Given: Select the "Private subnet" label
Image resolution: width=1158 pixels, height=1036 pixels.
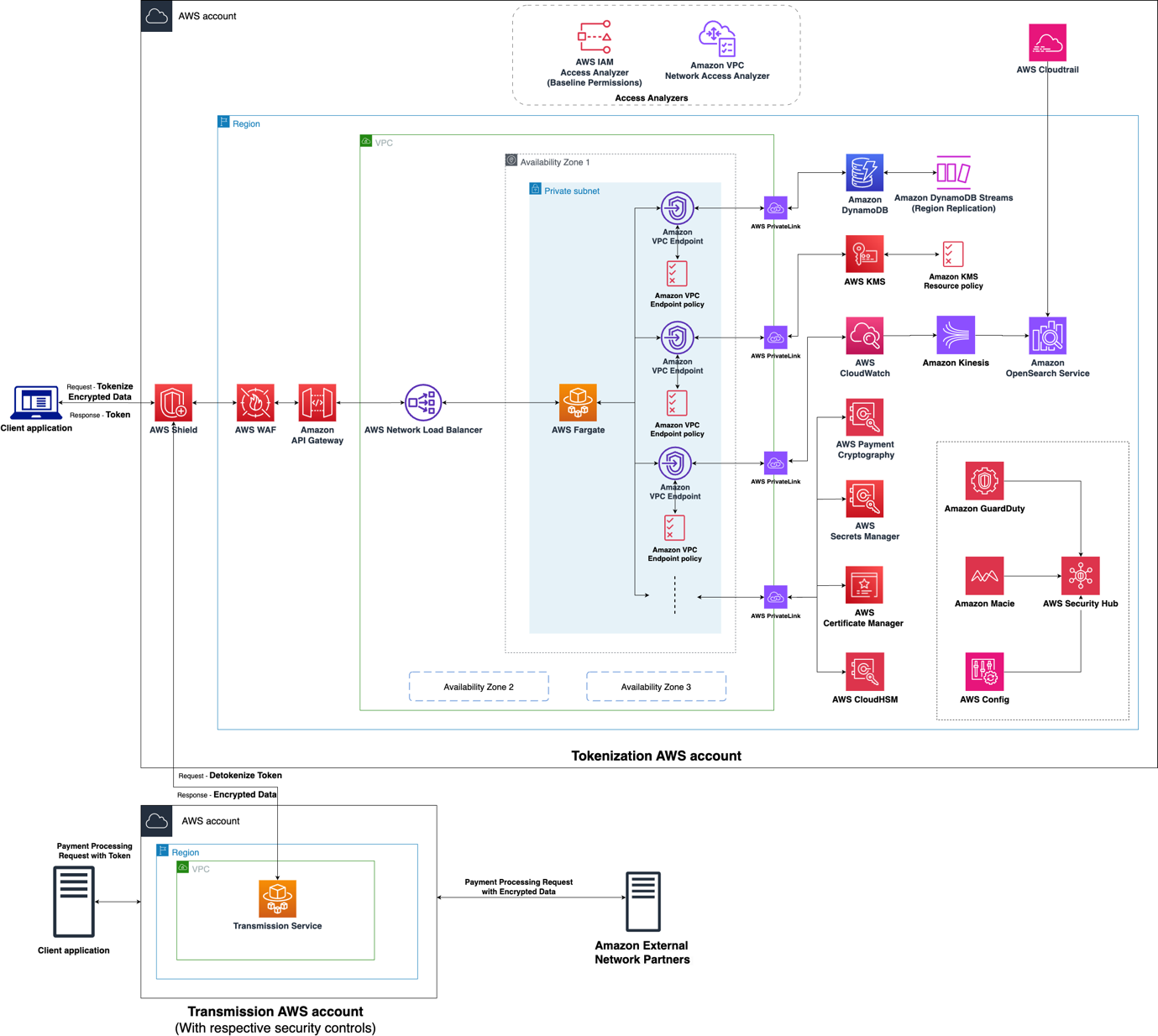Looking at the screenshot, I should point(572,191).
